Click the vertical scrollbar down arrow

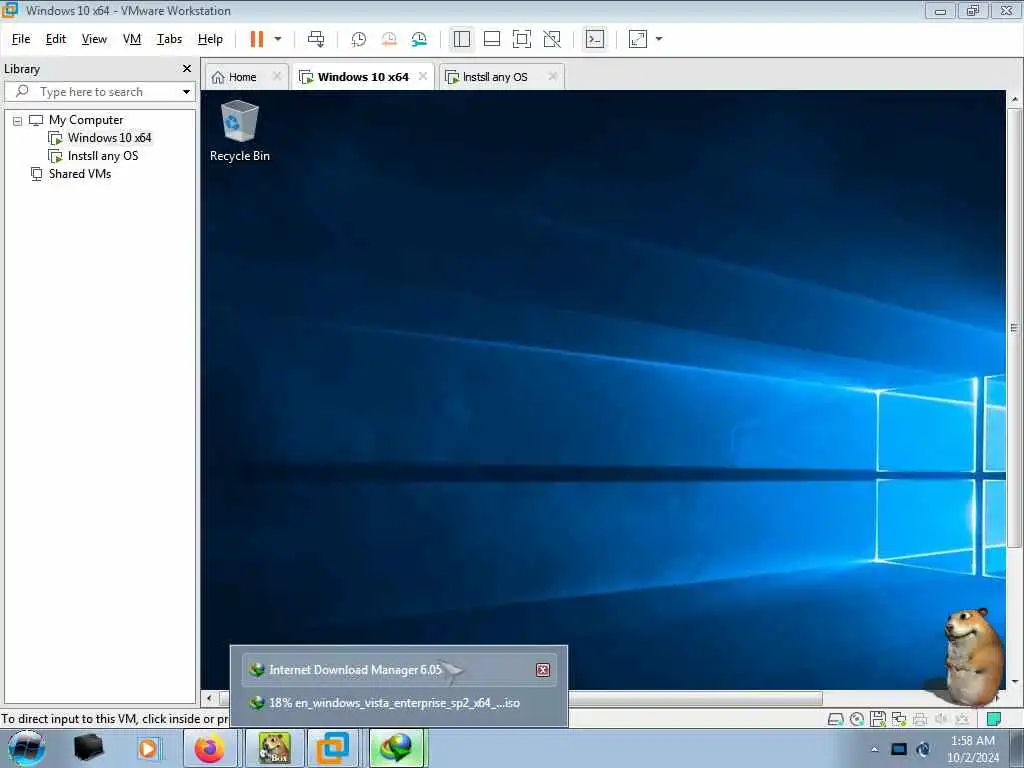[1014, 682]
